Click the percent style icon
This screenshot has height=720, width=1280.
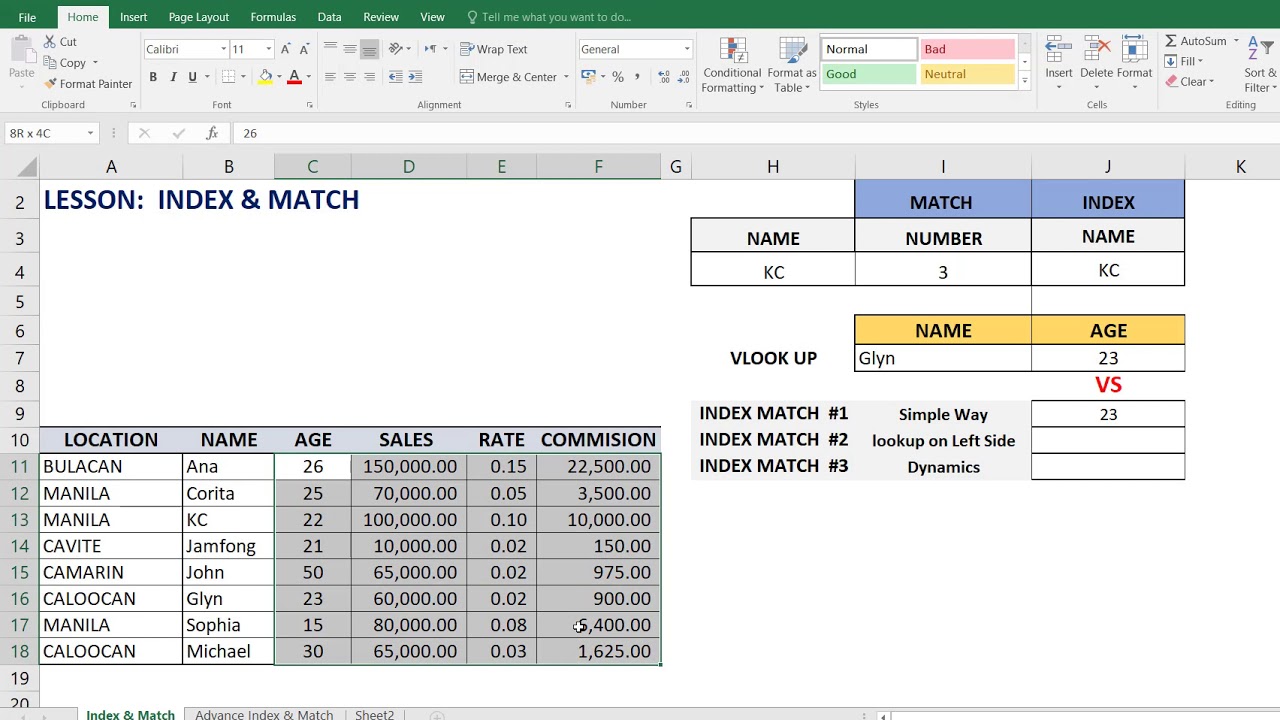[618, 77]
